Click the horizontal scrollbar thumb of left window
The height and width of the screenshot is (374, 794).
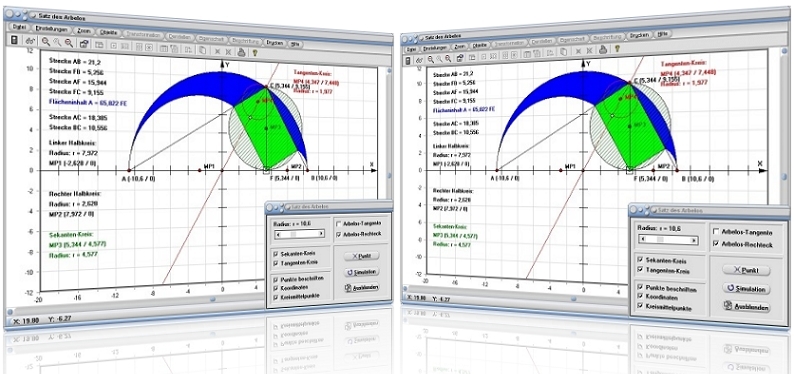pos(212,299)
